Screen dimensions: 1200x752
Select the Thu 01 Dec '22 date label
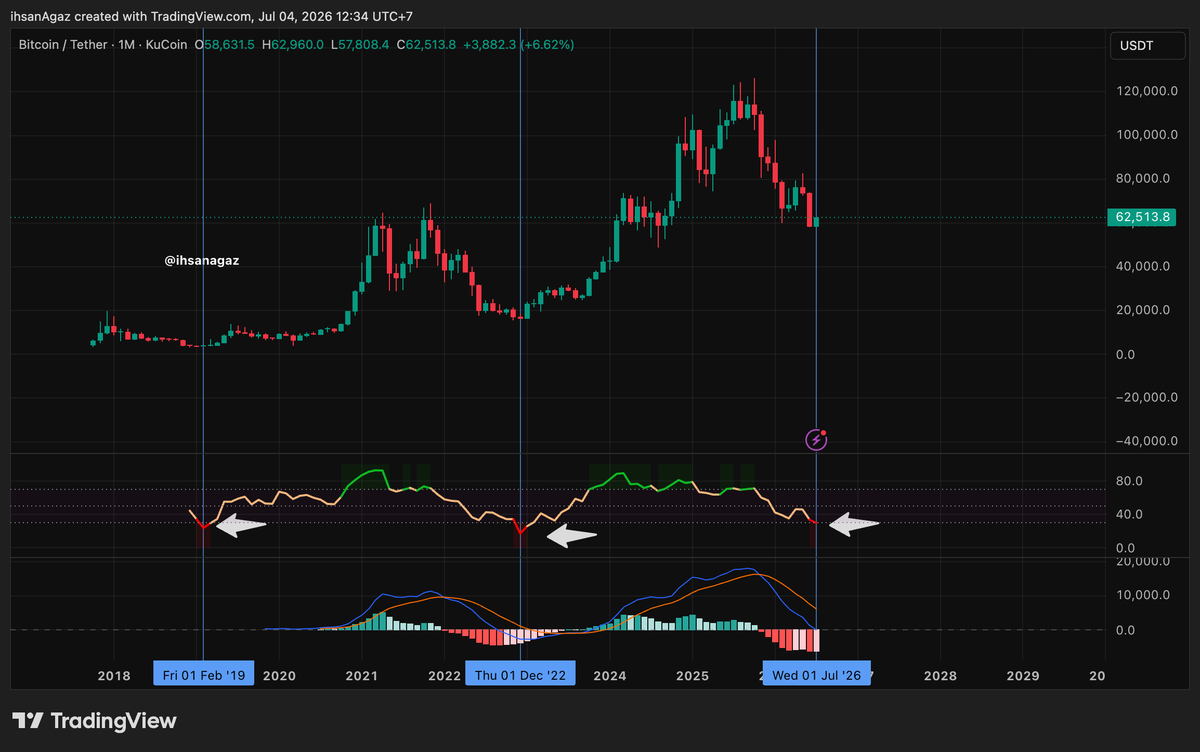[x=521, y=675]
